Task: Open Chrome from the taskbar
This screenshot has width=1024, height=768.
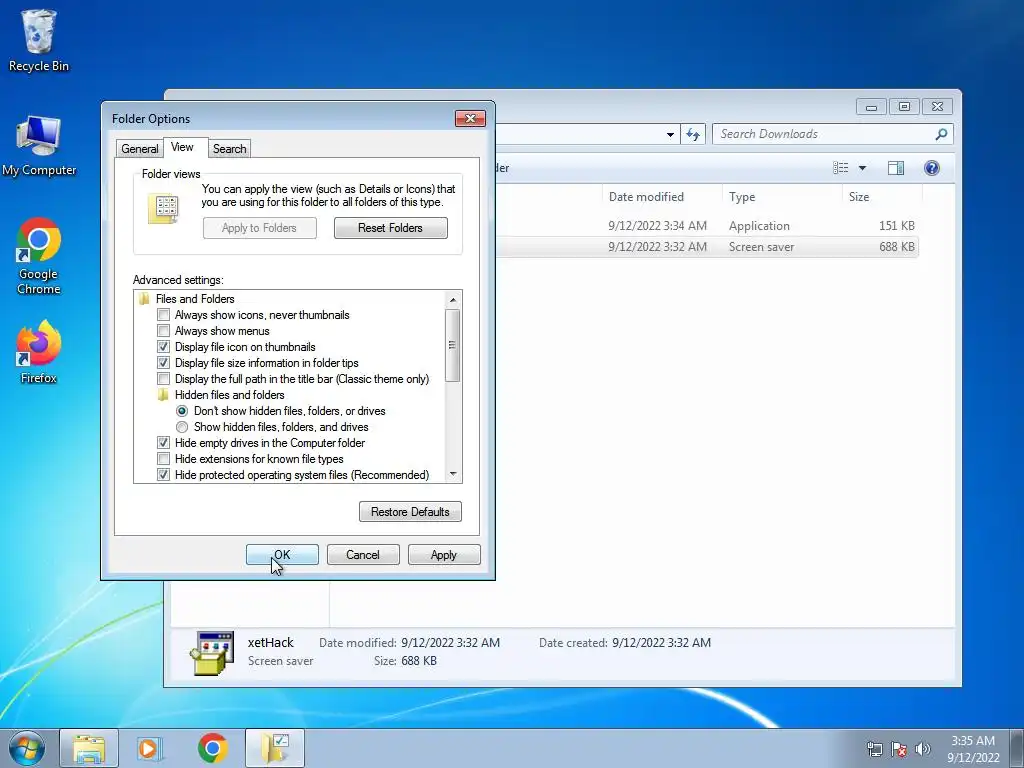Action: (212, 748)
